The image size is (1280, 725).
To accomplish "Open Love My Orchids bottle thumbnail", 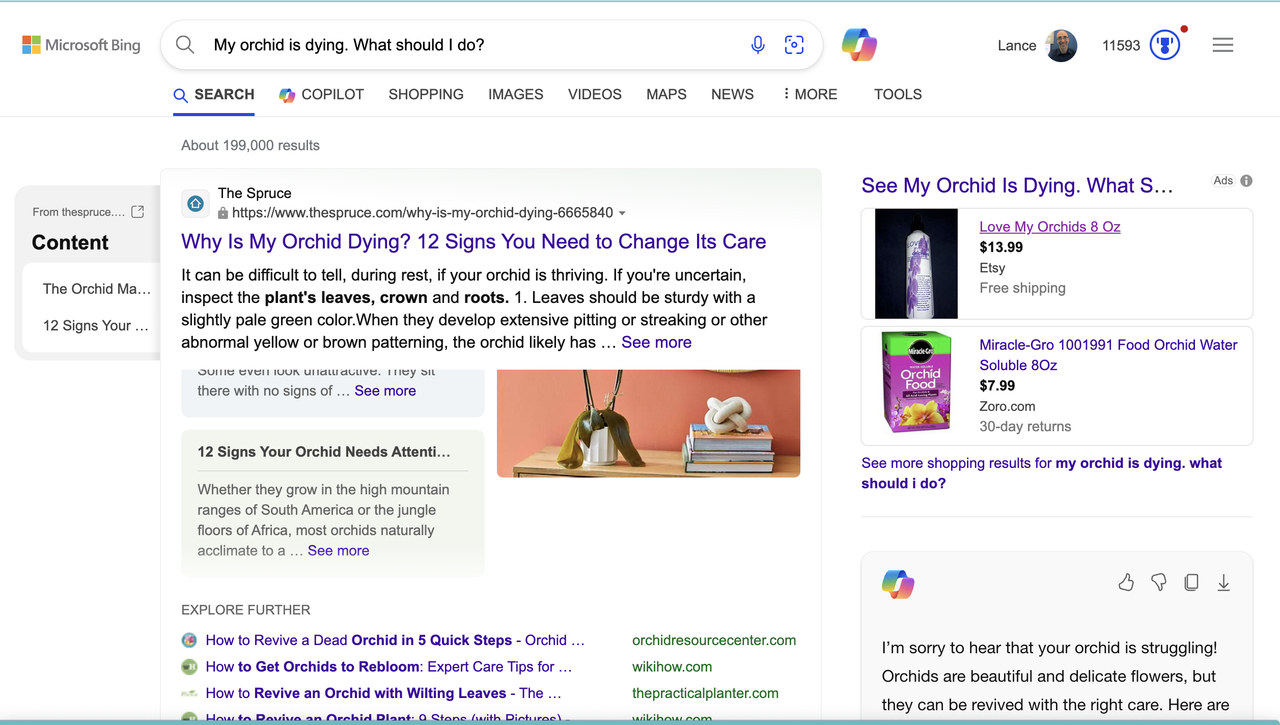I will pos(916,263).
